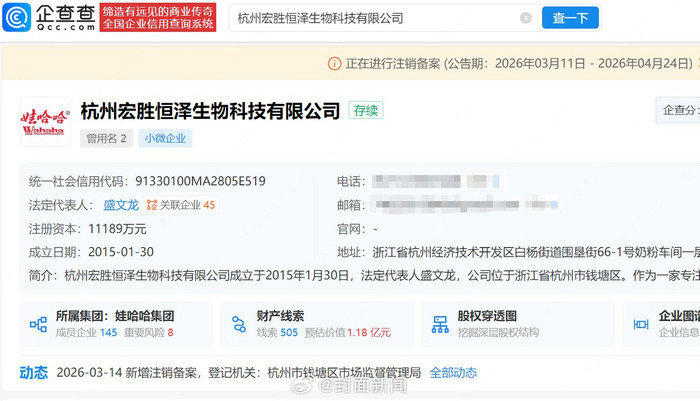Viewport: 700px width, 401px height.
Task: Open the 股权穿透图 card
Action: [518, 324]
